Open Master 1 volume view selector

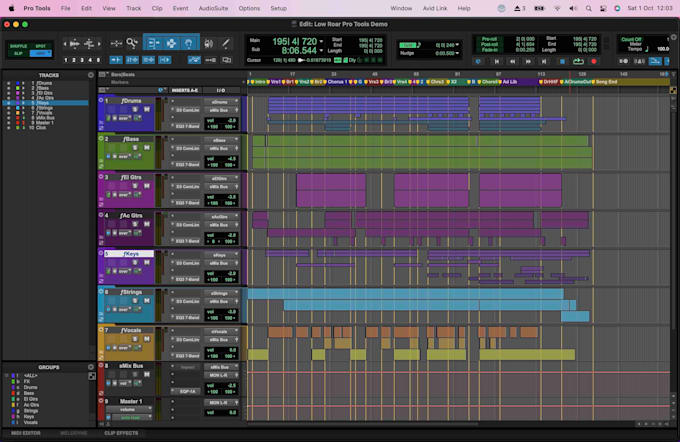129,409
